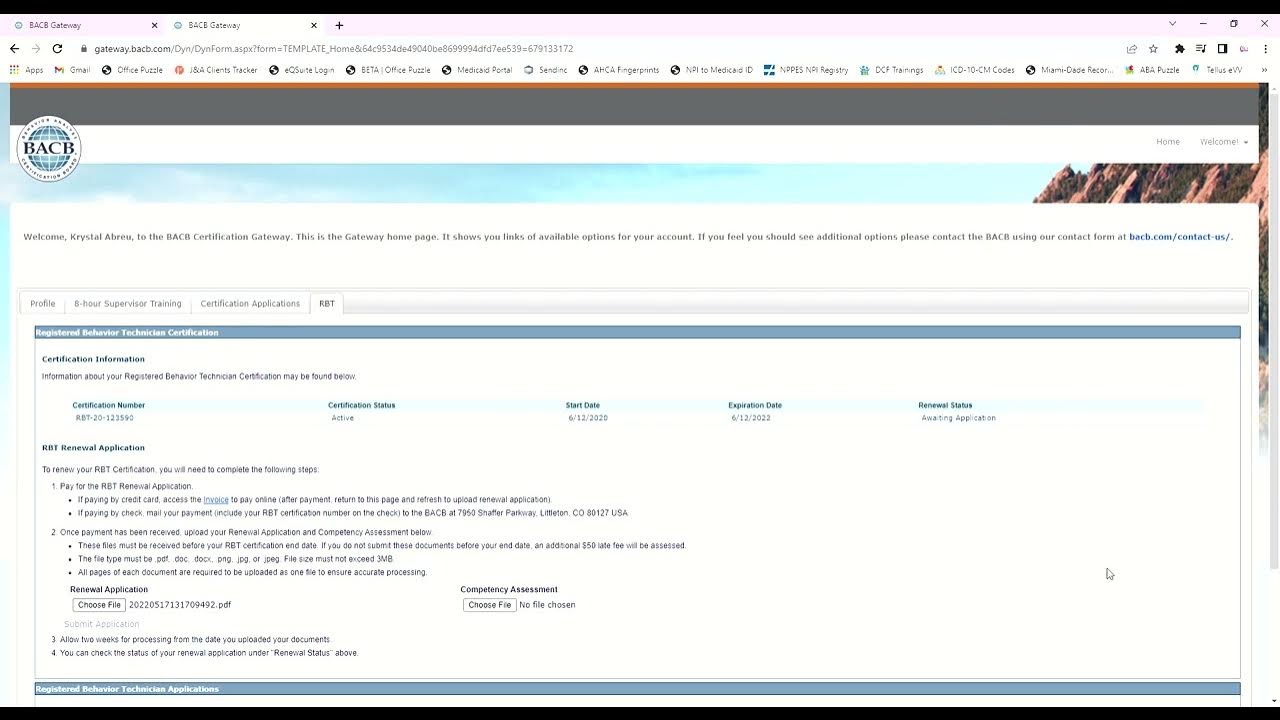Viewport: 1280px width, 720px height.
Task: Click the Active certification status
Action: point(343,418)
